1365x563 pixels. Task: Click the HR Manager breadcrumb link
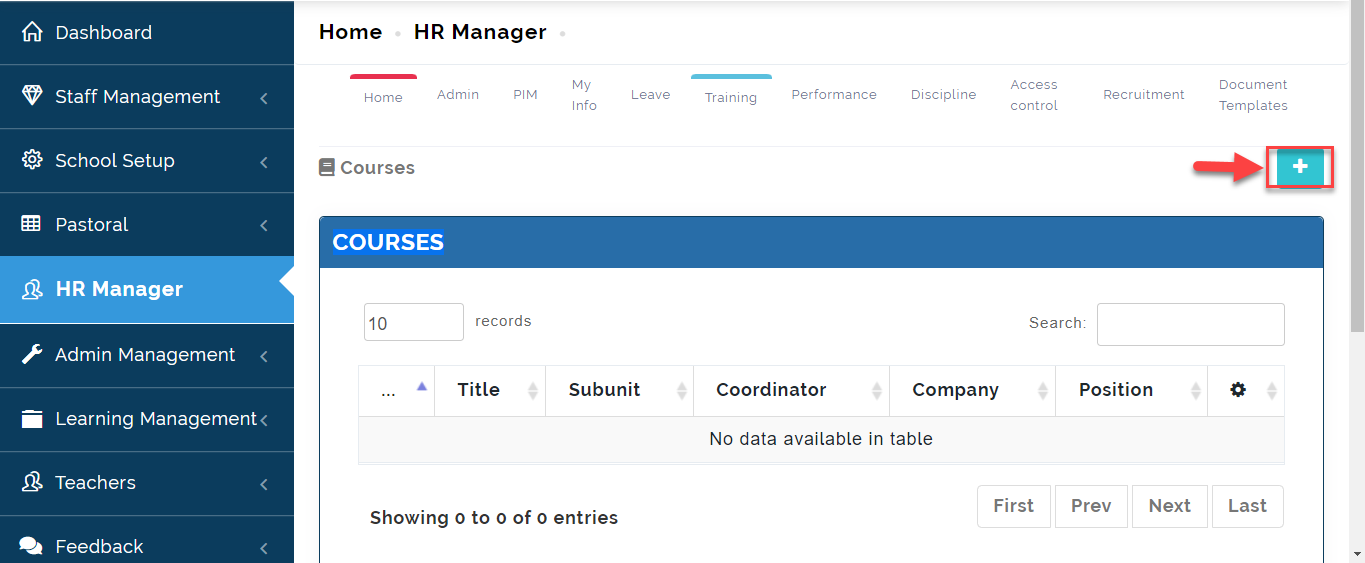[x=480, y=32]
